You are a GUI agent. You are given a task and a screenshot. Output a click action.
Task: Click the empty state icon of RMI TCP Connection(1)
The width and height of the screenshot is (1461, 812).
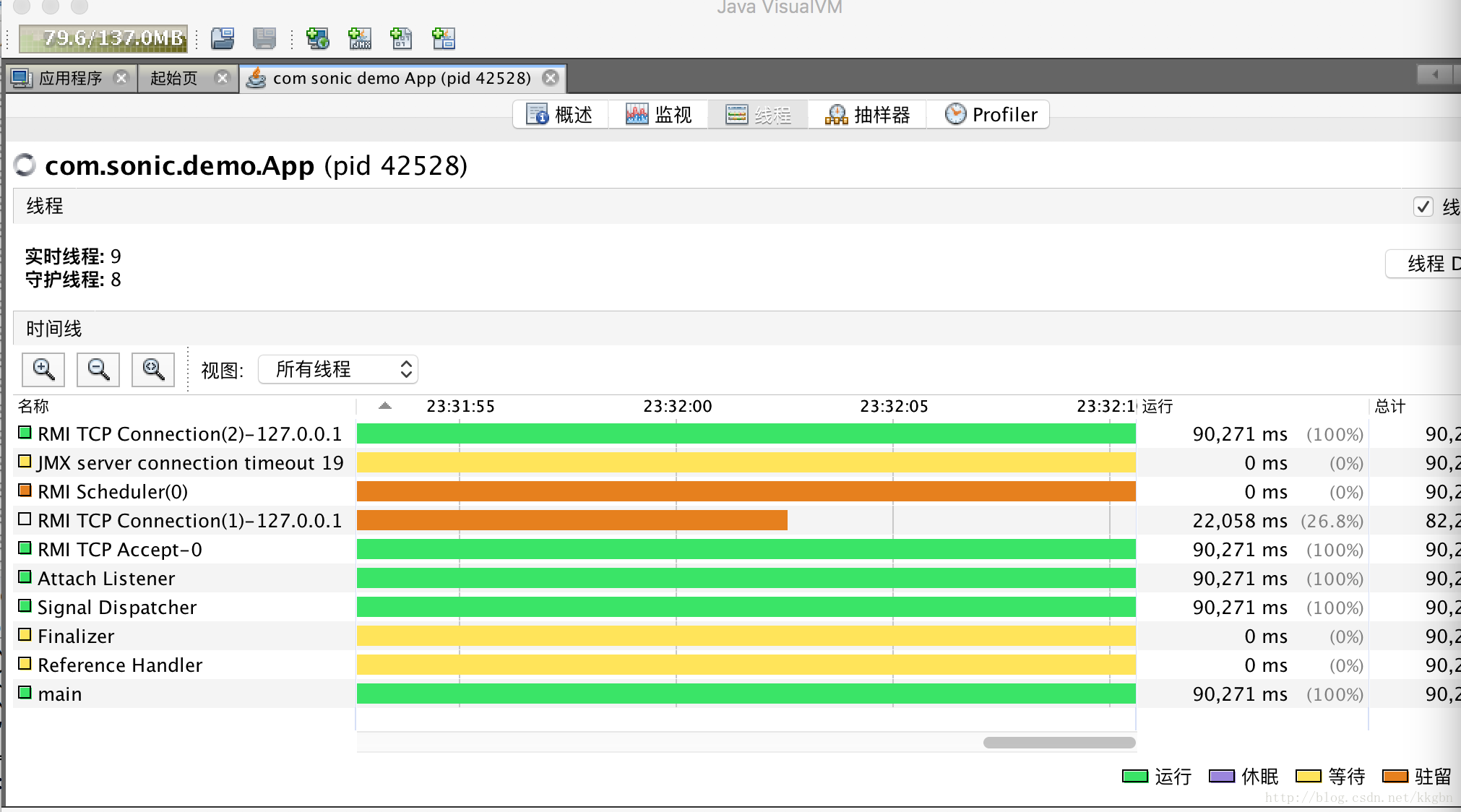pyautogui.click(x=25, y=519)
